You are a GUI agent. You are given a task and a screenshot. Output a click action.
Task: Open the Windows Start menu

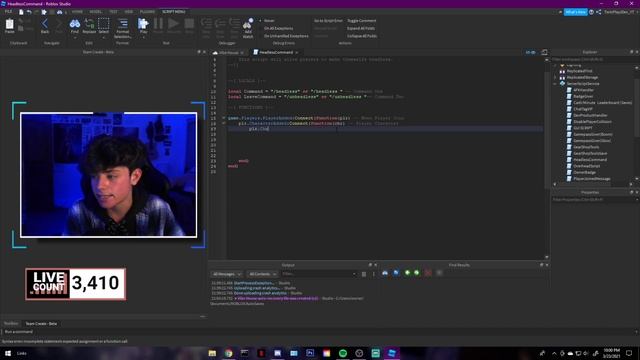click(x=7, y=353)
